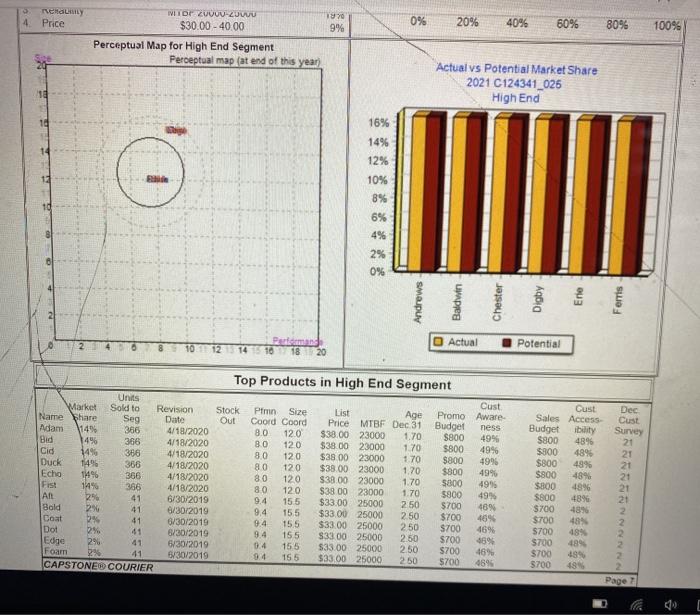Select the Aft product row name
The width and height of the screenshot is (700, 615).
coord(48,495)
